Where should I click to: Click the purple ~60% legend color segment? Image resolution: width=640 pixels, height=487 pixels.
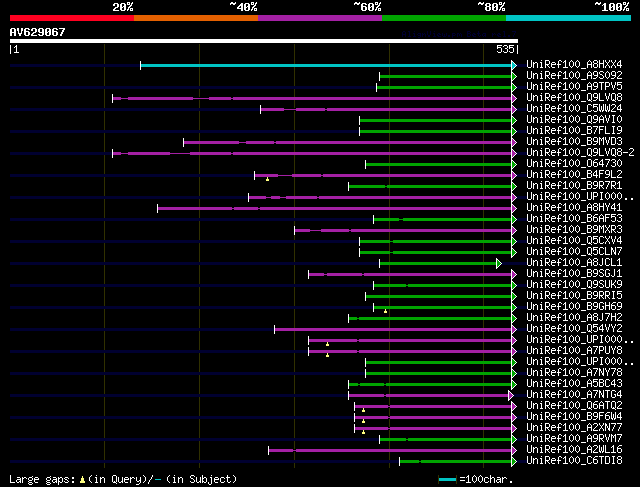pyautogui.click(x=320, y=18)
